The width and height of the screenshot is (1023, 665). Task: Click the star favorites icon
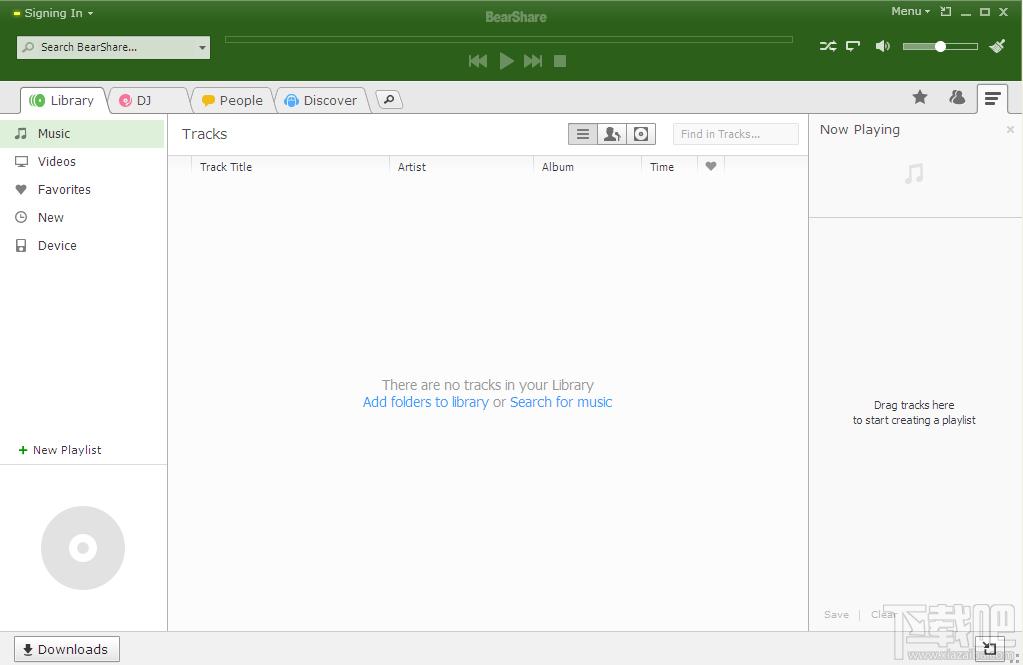920,97
